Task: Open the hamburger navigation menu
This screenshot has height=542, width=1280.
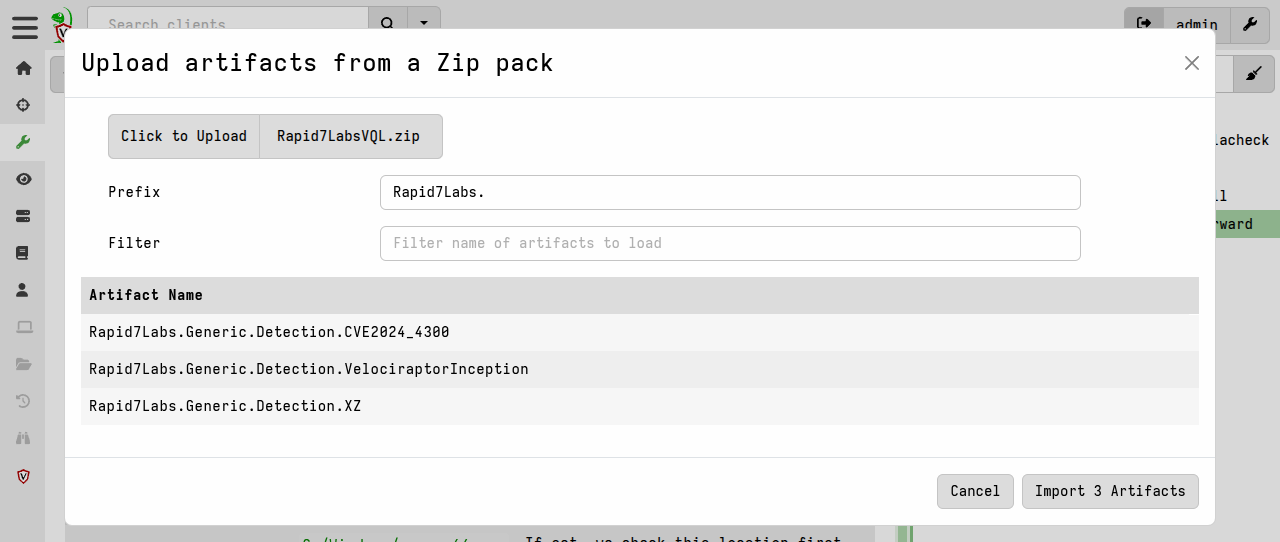Action: (25, 27)
